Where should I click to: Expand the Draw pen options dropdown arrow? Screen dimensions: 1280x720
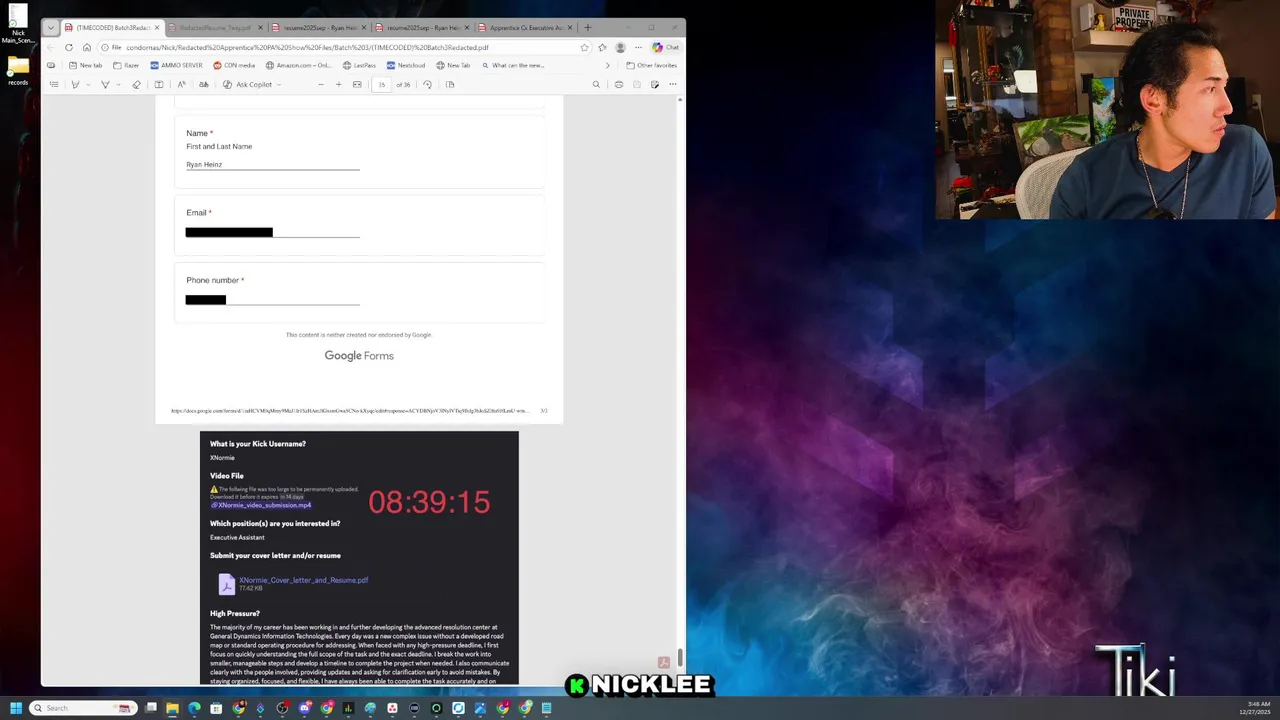118,84
